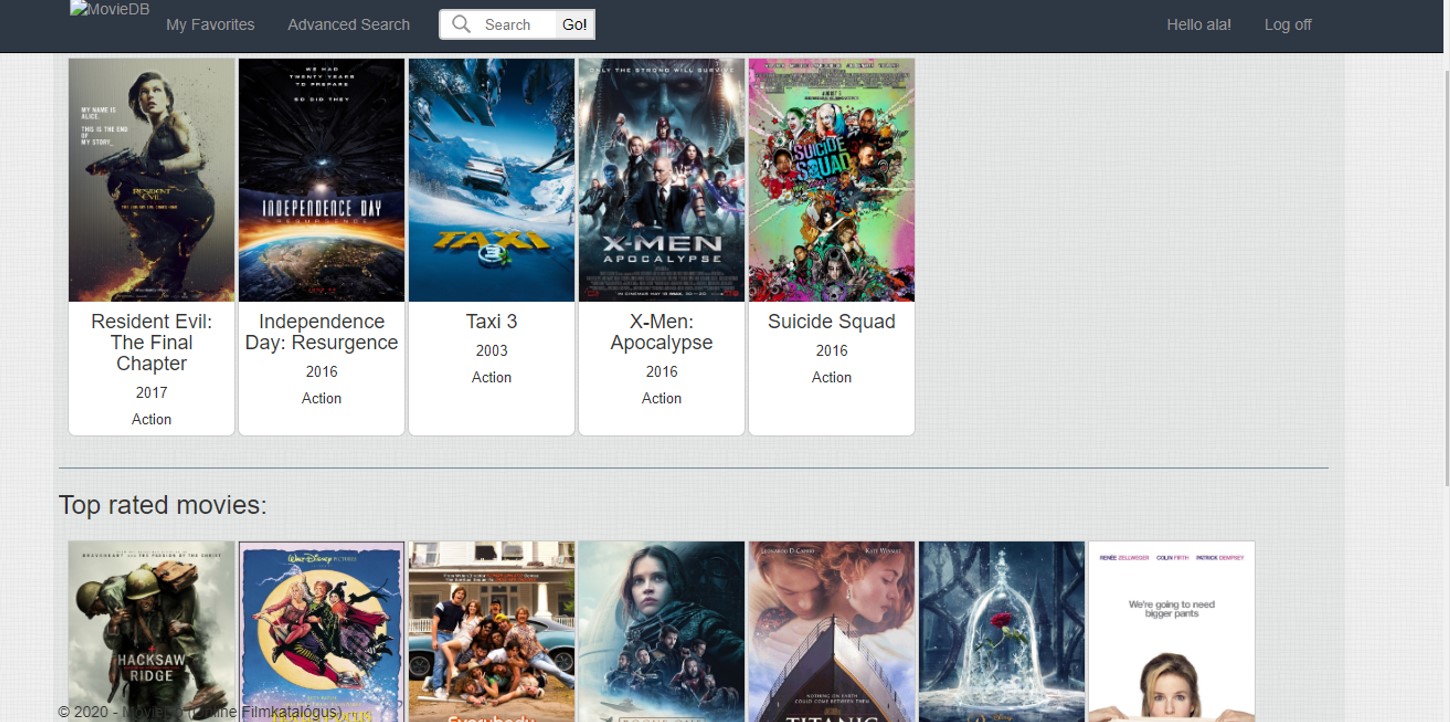This screenshot has height=722, width=1450.
Task: Click title text Resident Evil: The Final Chapter
Action: click(152, 343)
